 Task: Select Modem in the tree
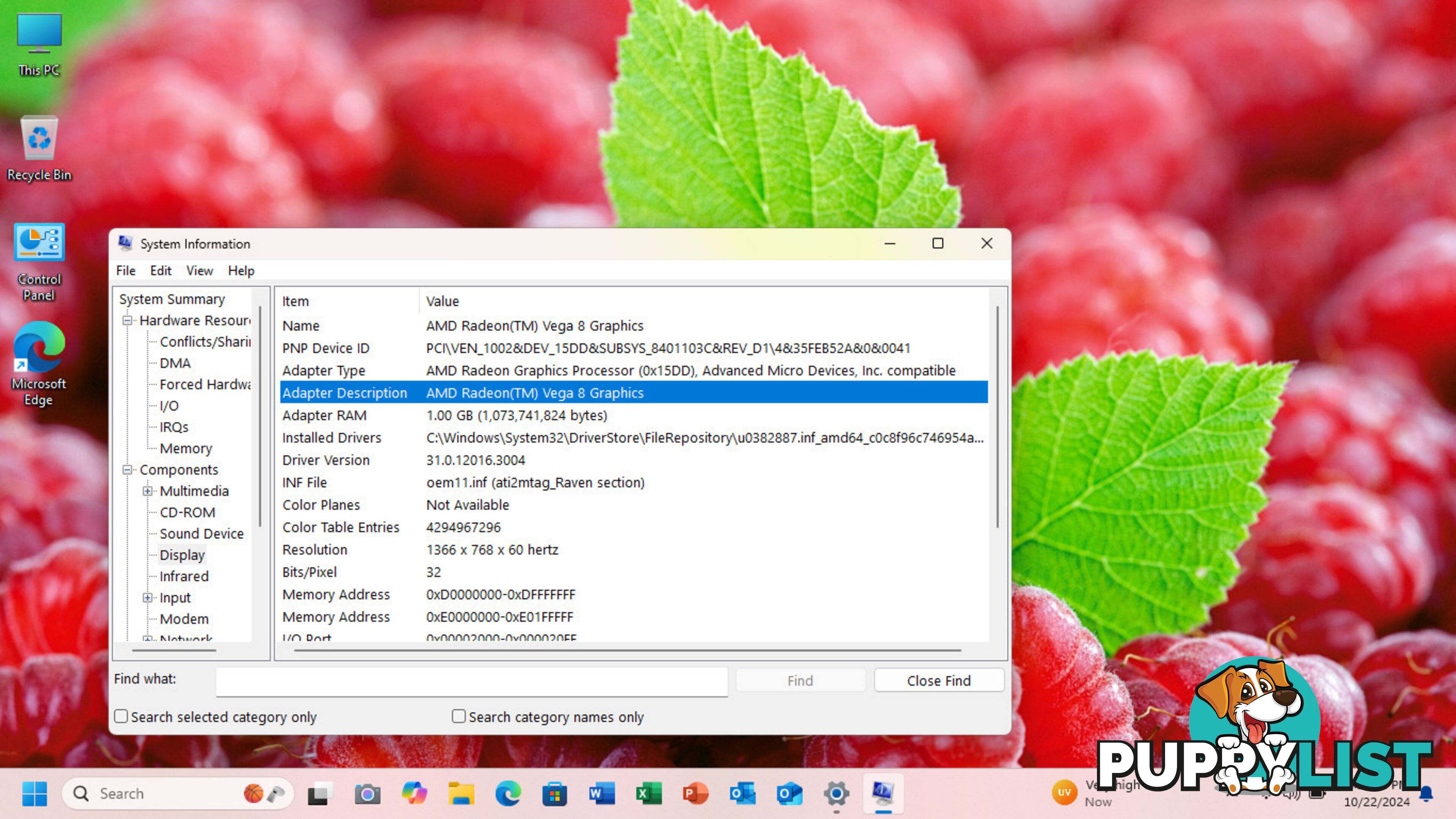pos(184,619)
